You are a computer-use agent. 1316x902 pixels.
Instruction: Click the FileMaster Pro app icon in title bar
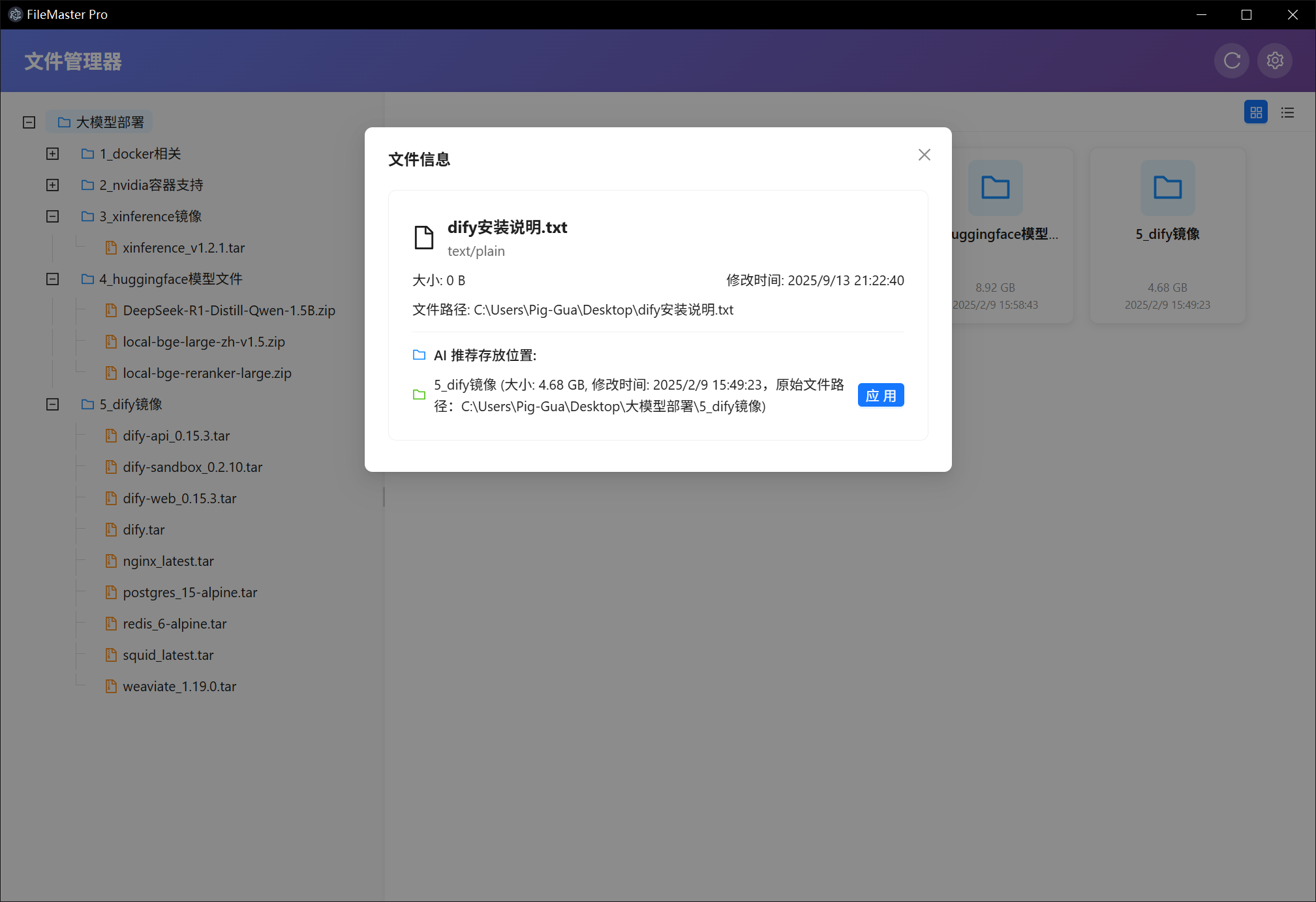coord(16,14)
